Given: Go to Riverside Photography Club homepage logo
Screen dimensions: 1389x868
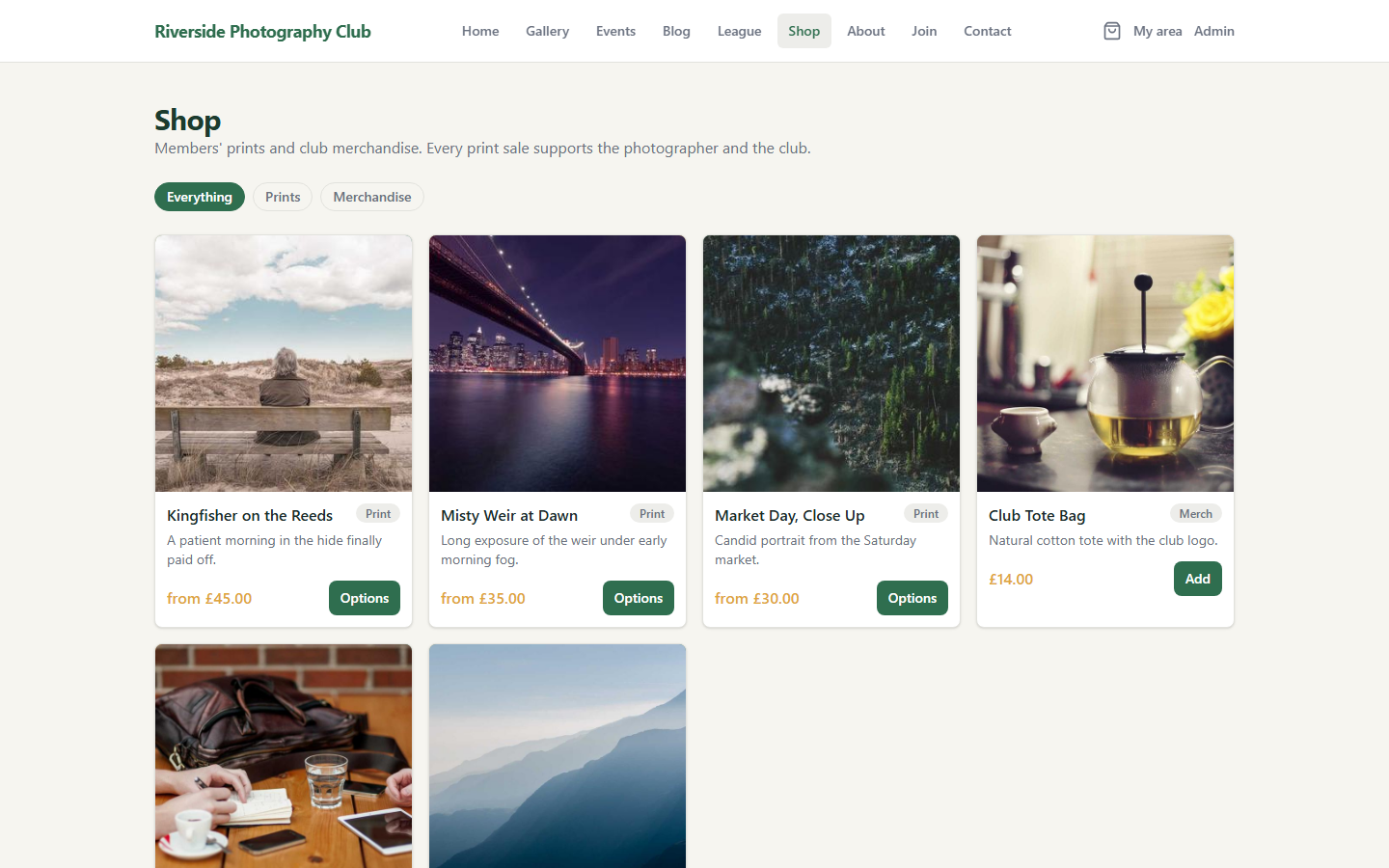Looking at the screenshot, I should (x=262, y=31).
